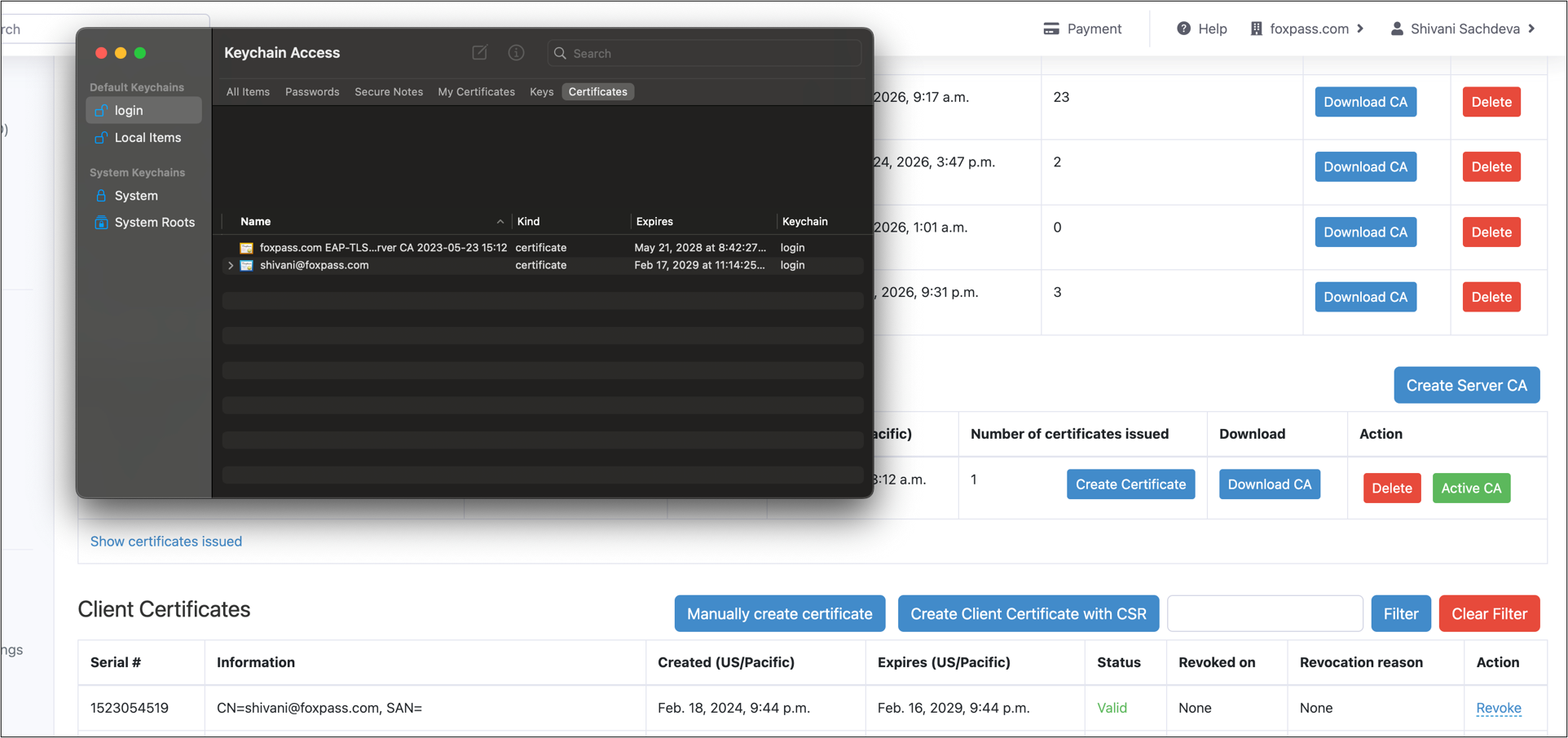Click Download CA in the 9:31 p.m. row
This screenshot has height=738, width=1568.
pyautogui.click(x=1365, y=297)
